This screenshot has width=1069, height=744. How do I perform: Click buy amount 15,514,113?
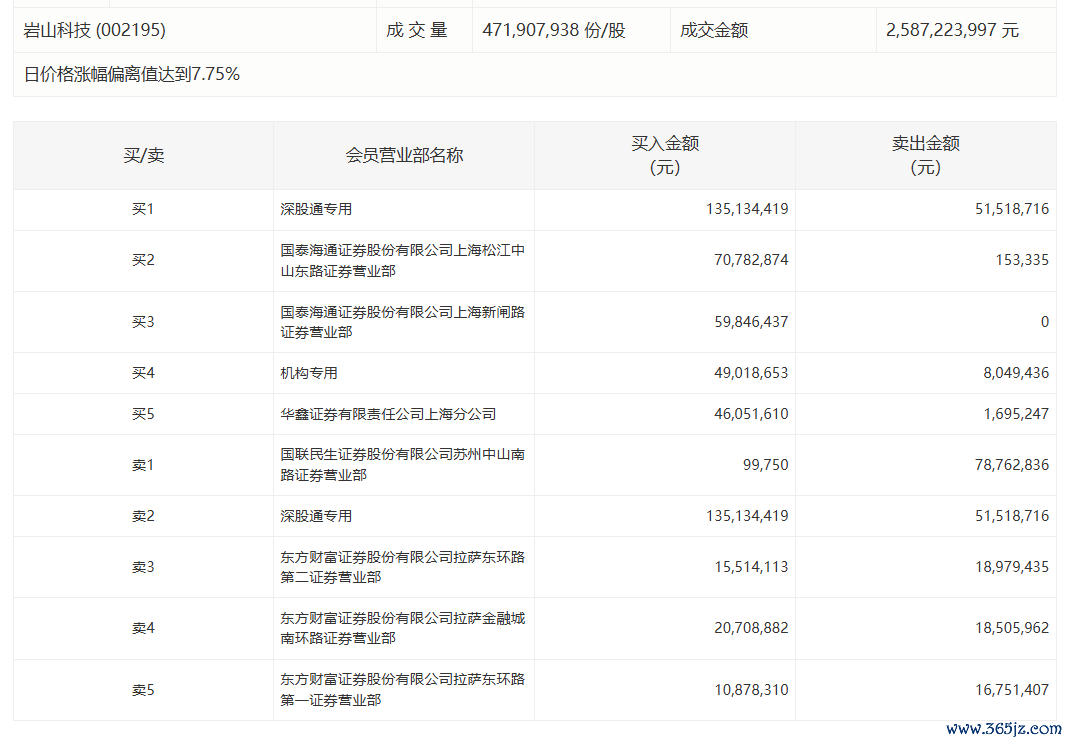751,567
